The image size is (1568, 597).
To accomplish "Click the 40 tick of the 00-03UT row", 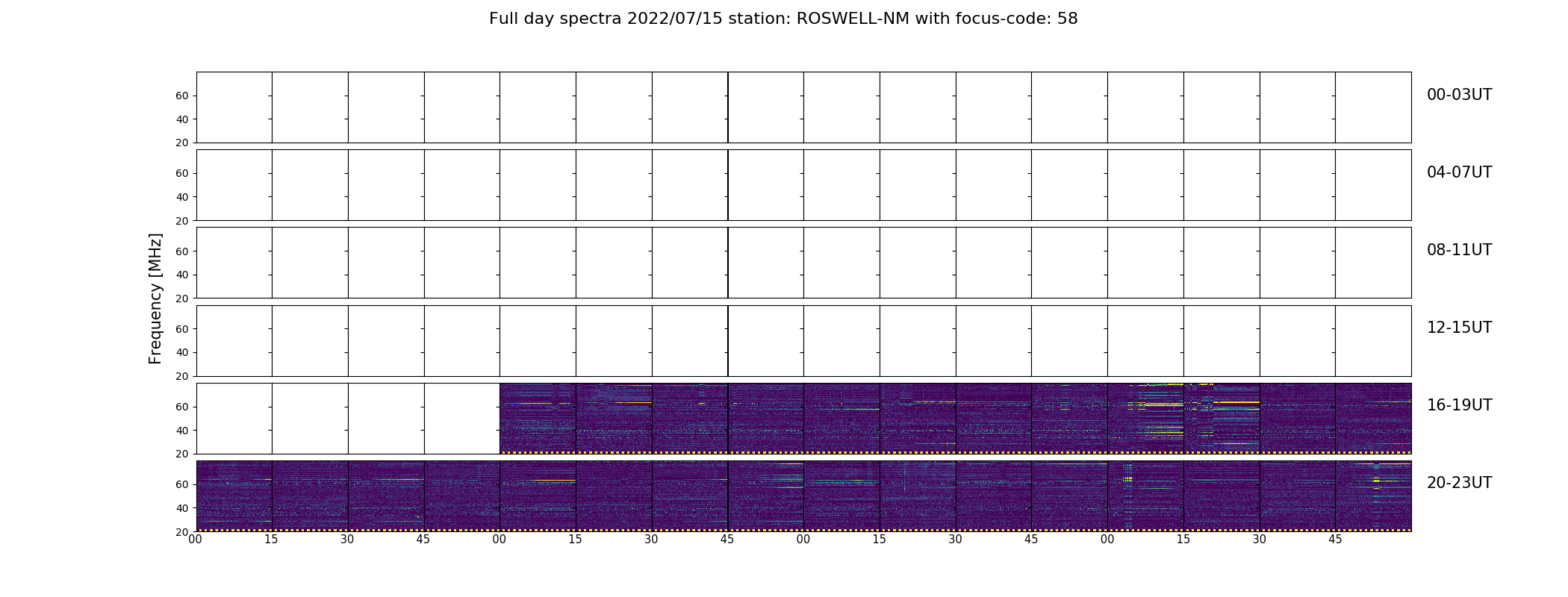I will (x=182, y=119).
